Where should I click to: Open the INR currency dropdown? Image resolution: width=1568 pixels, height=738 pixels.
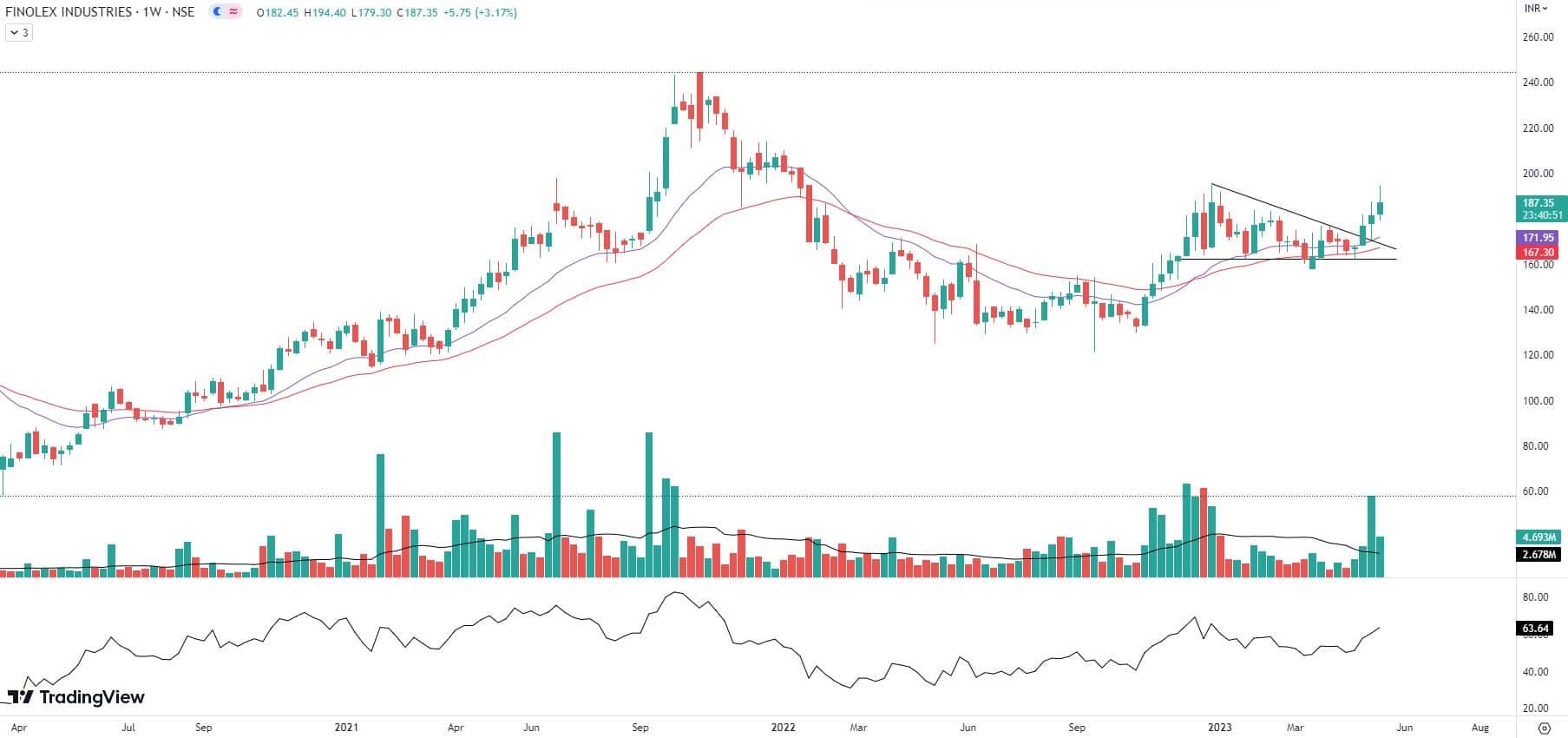(x=1536, y=9)
